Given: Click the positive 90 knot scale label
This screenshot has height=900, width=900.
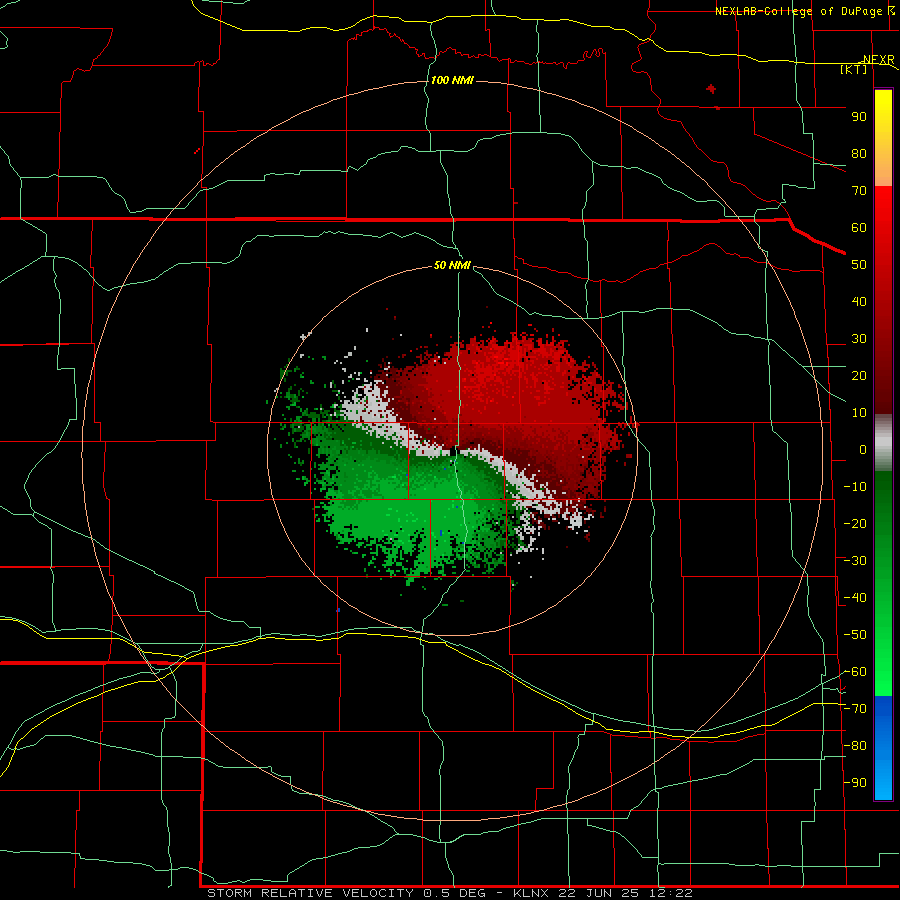Looking at the screenshot, I should click(859, 117).
